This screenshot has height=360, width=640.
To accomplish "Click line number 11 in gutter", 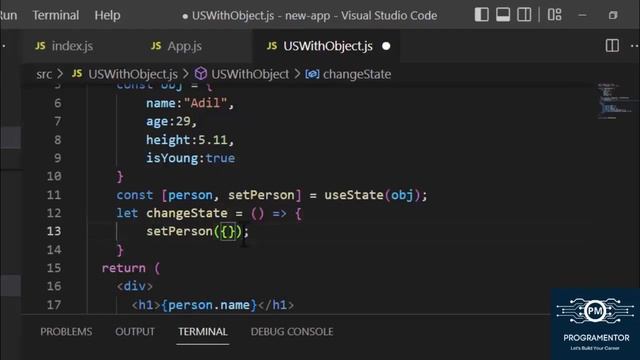I will click(54, 195).
